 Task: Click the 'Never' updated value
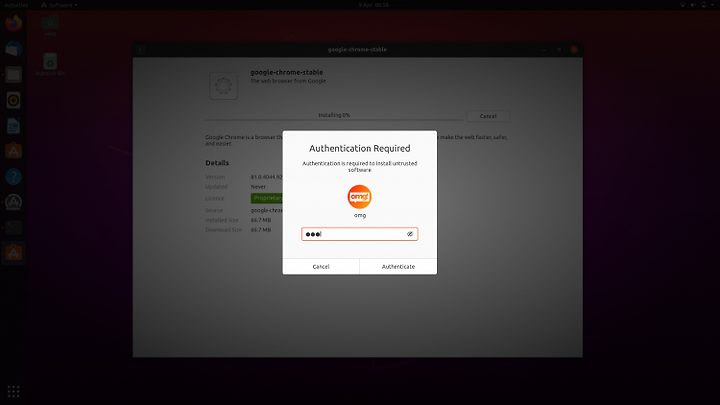pyautogui.click(x=258, y=187)
